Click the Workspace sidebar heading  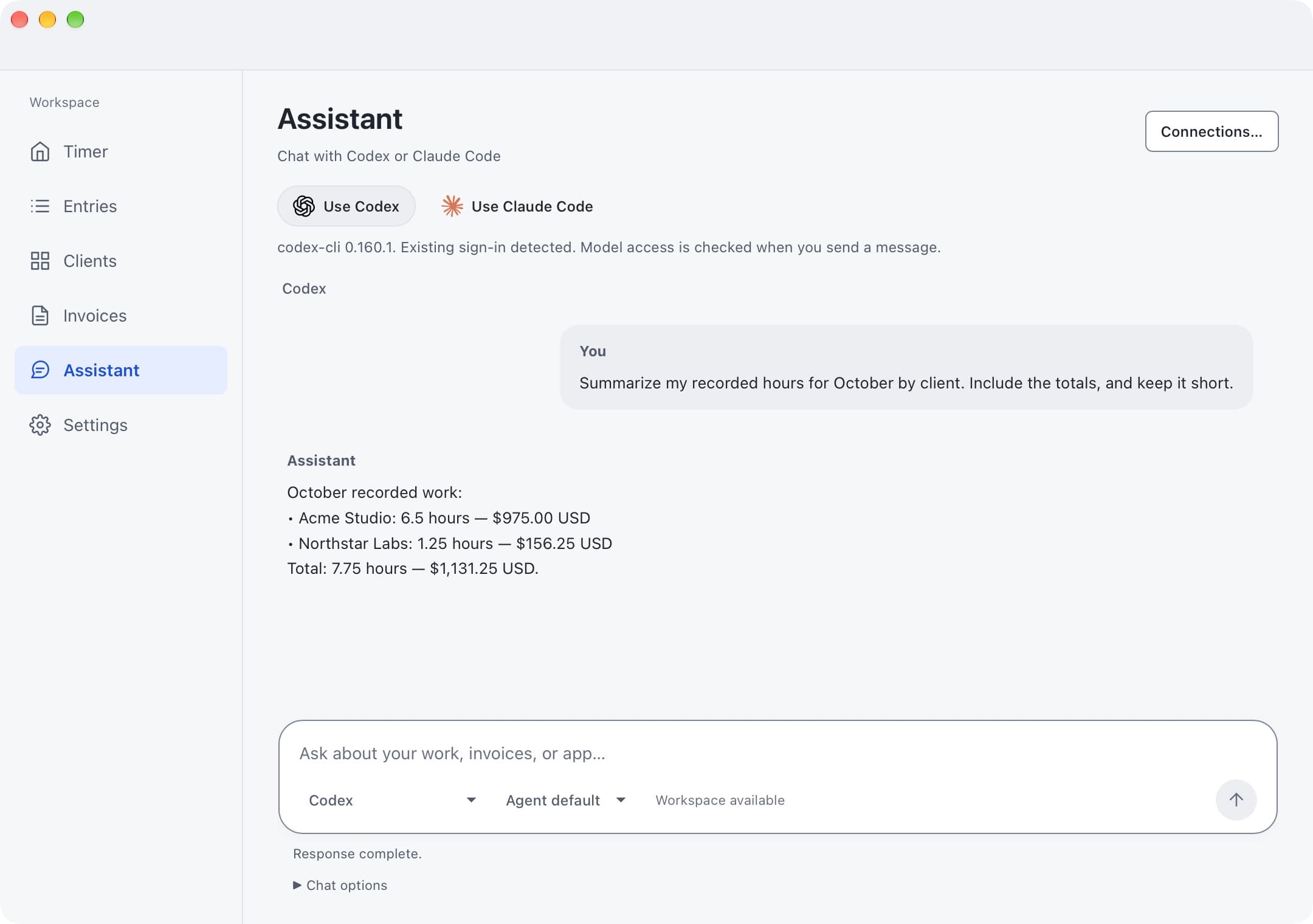tap(64, 102)
